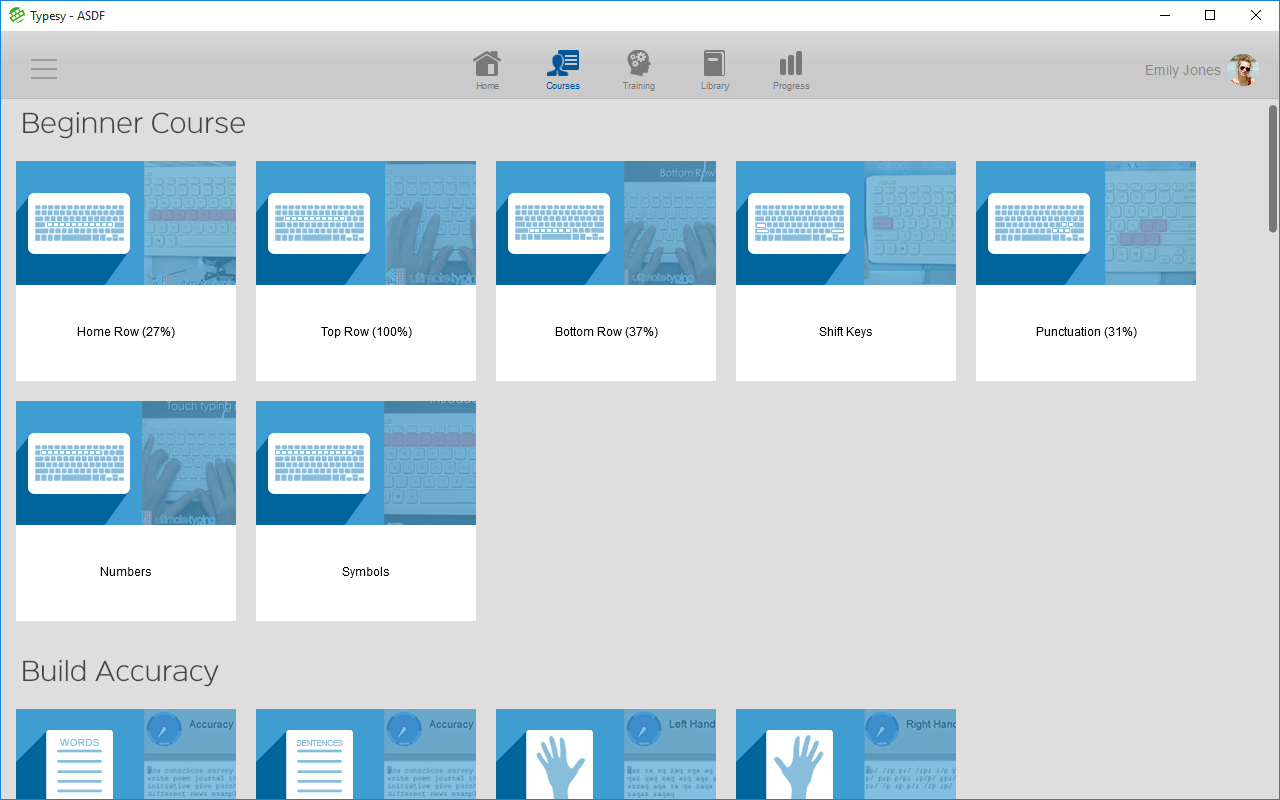Screen dimensions: 1280x800
Task: Open the Left Hand accuracy course
Action: point(606,754)
